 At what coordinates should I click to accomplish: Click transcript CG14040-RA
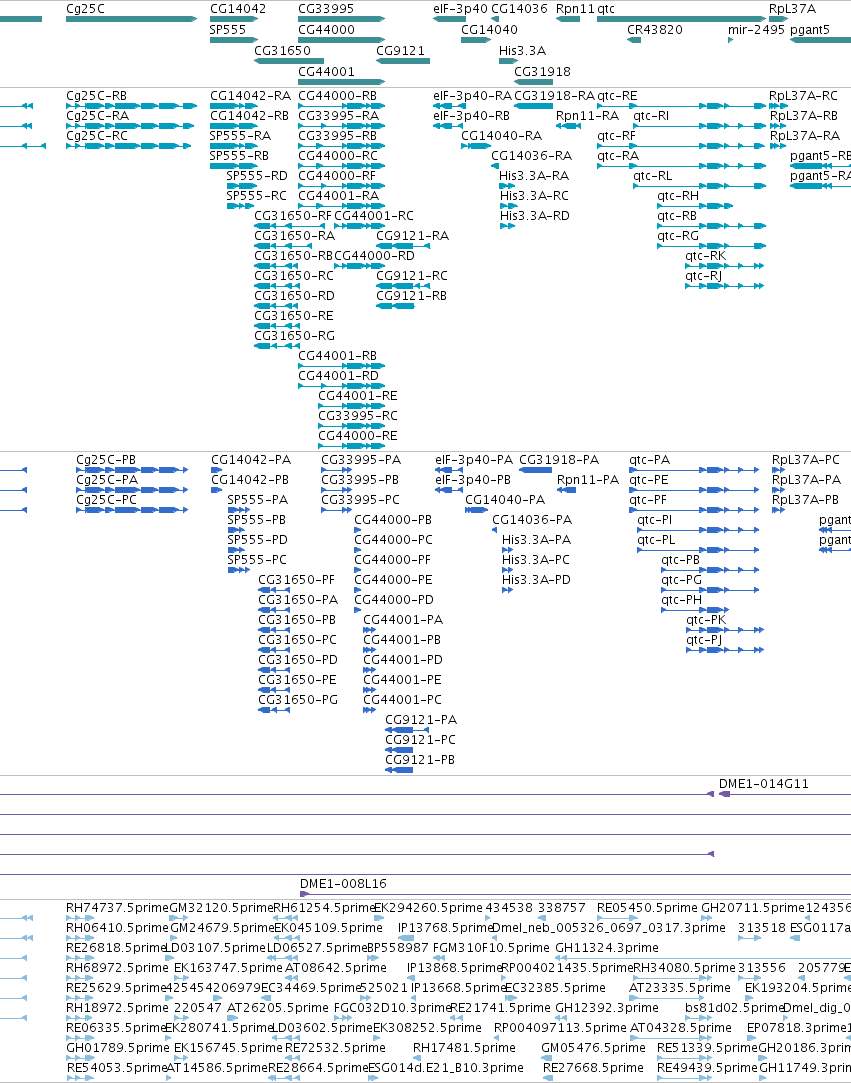point(501,136)
